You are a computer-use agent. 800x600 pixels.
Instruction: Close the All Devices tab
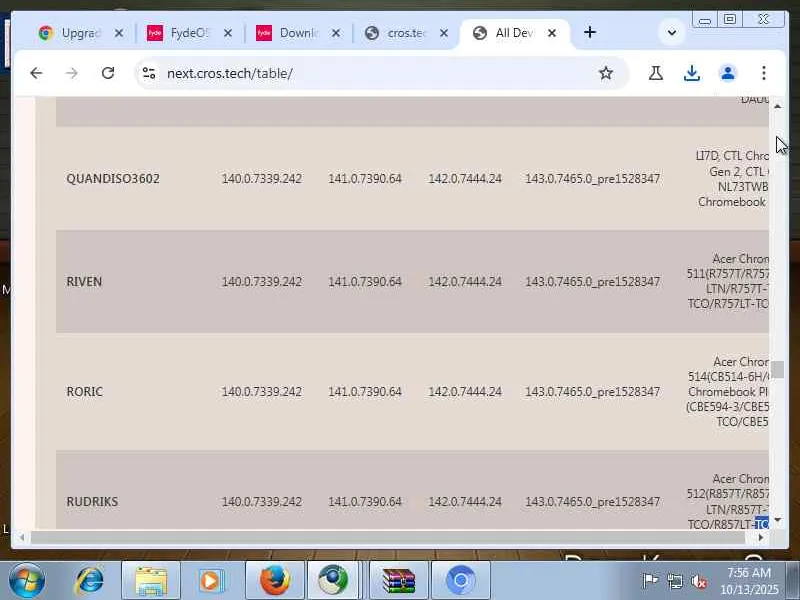click(x=552, y=33)
